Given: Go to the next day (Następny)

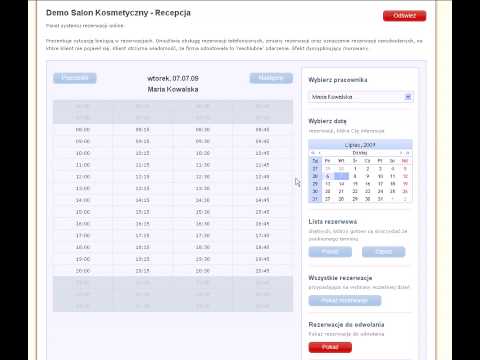Looking at the screenshot, I should pyautogui.click(x=271, y=78).
